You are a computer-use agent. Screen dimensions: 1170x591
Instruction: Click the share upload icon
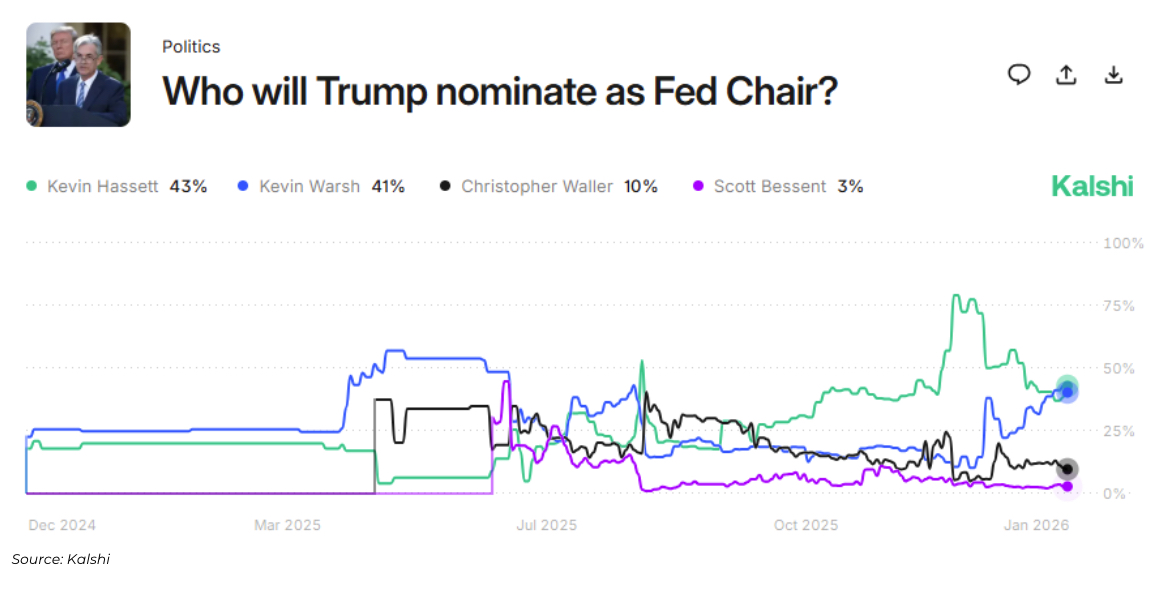1066,75
